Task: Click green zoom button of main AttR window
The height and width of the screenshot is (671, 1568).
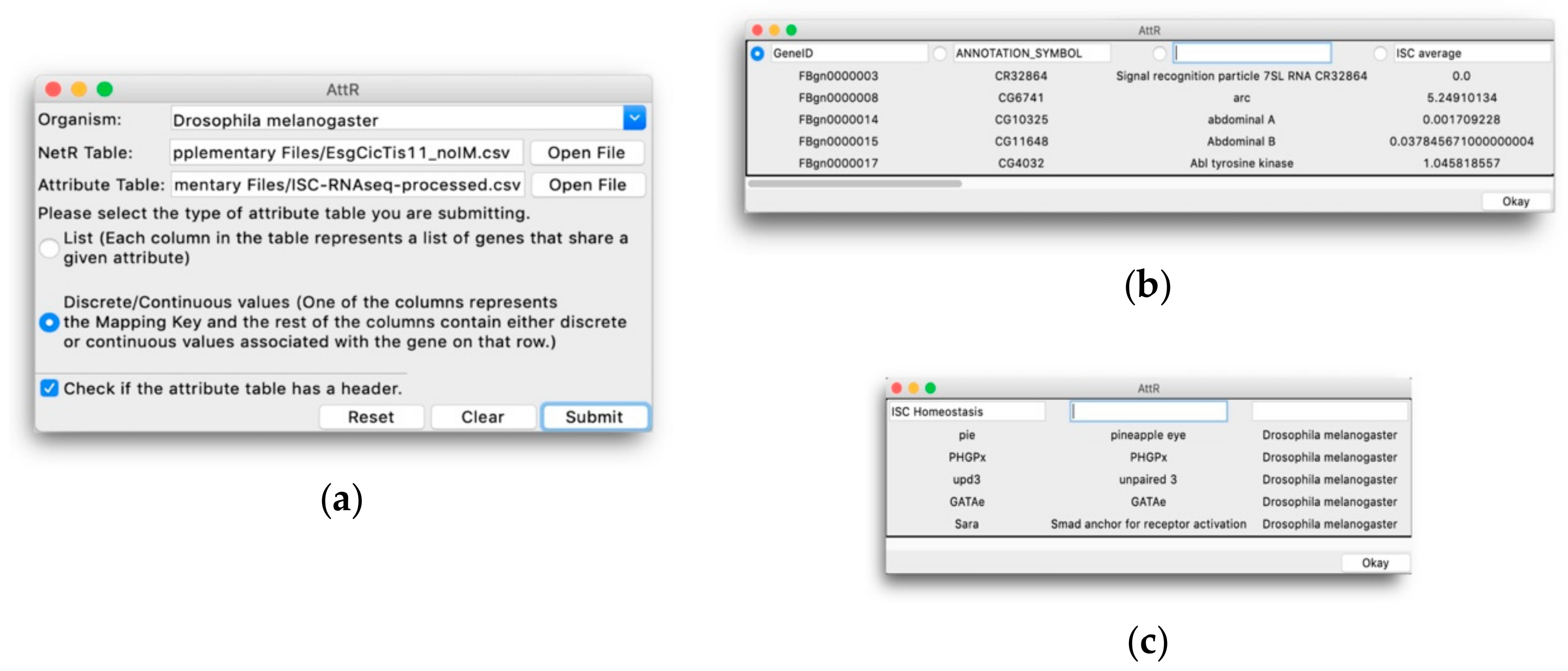Action: click(x=105, y=89)
